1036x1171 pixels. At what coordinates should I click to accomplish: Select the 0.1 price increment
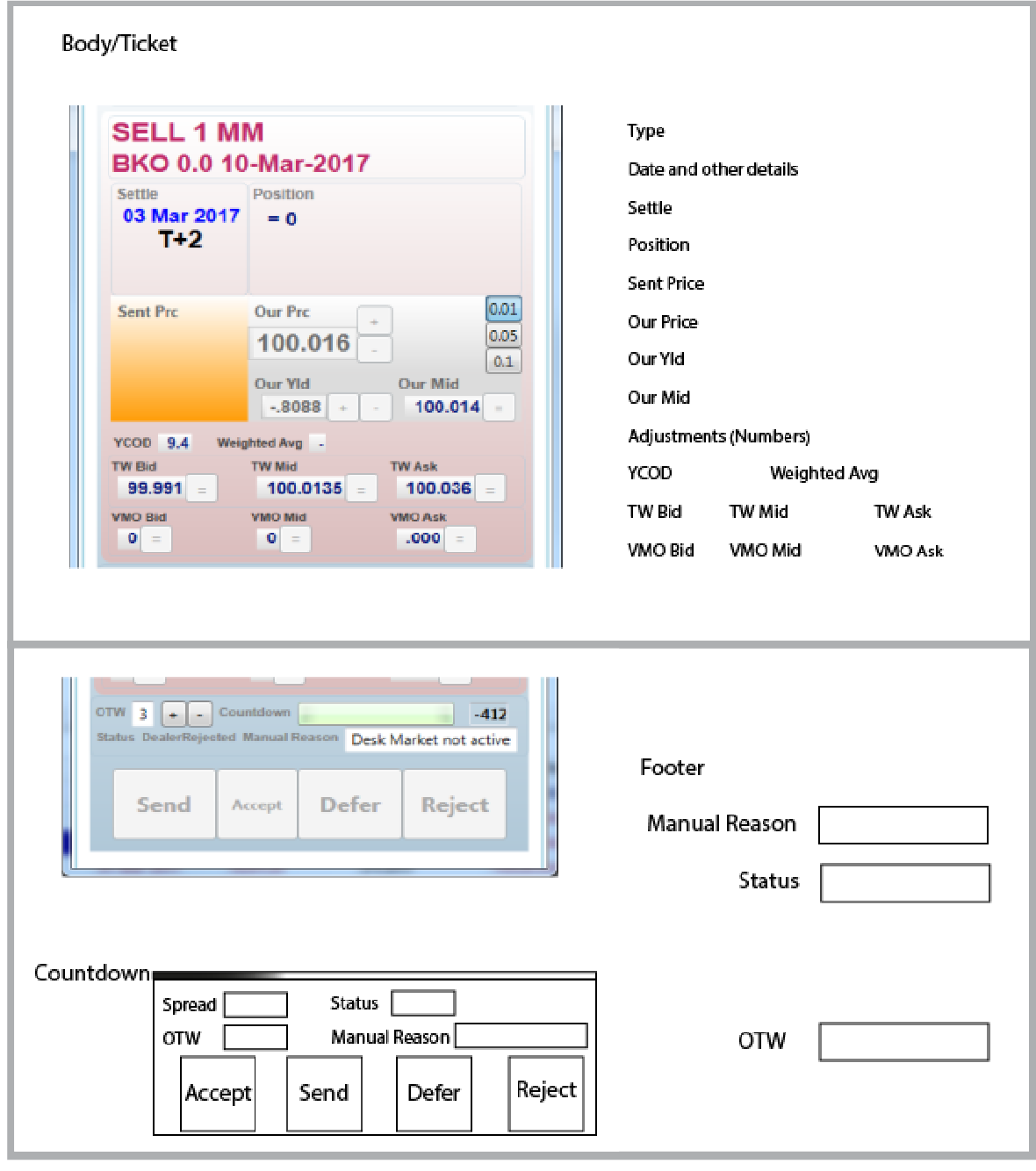[503, 361]
